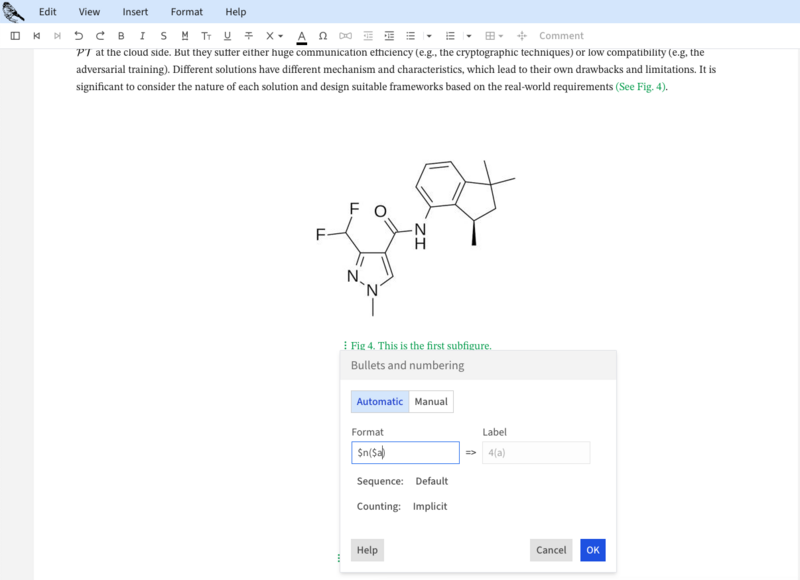Confirm numbering with OK button

click(592, 550)
